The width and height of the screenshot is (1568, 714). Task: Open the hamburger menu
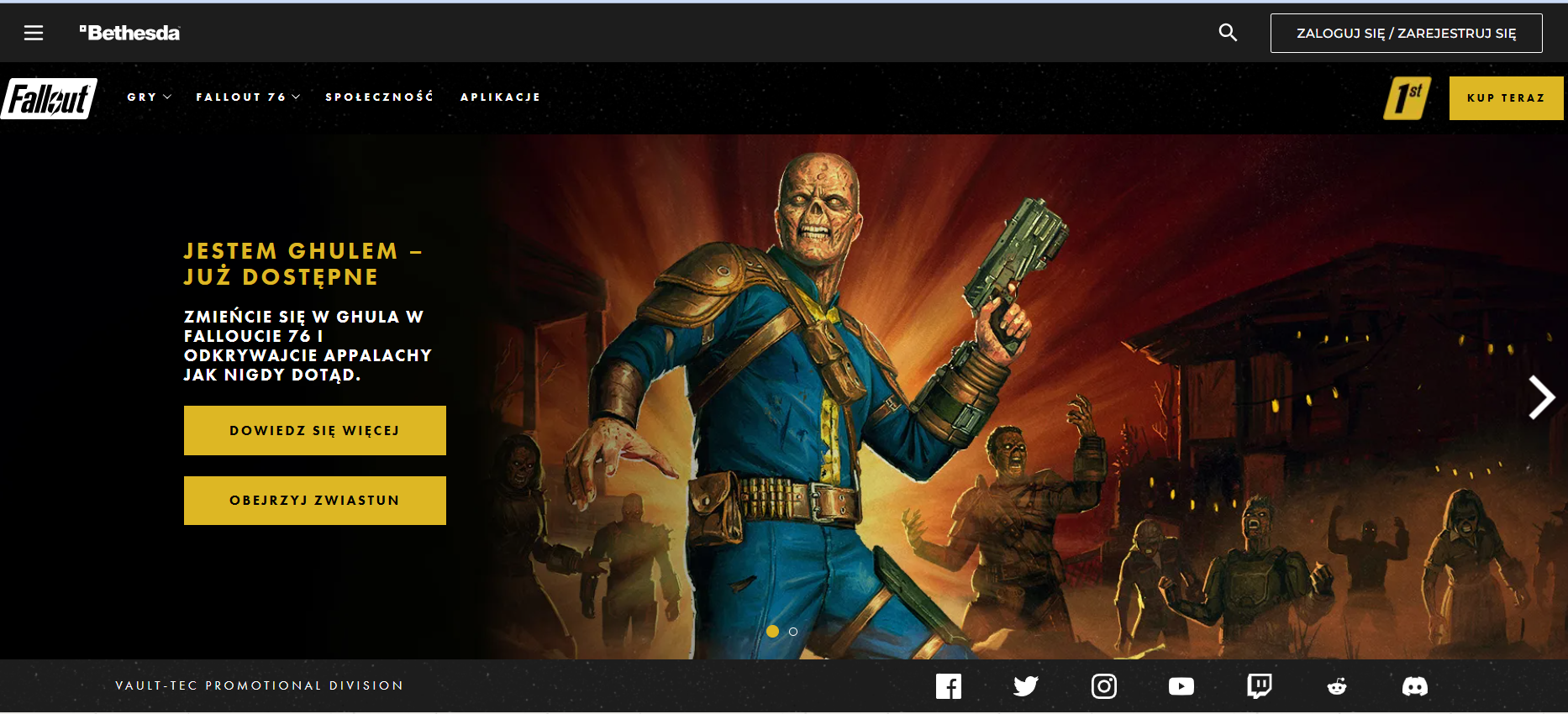(34, 33)
